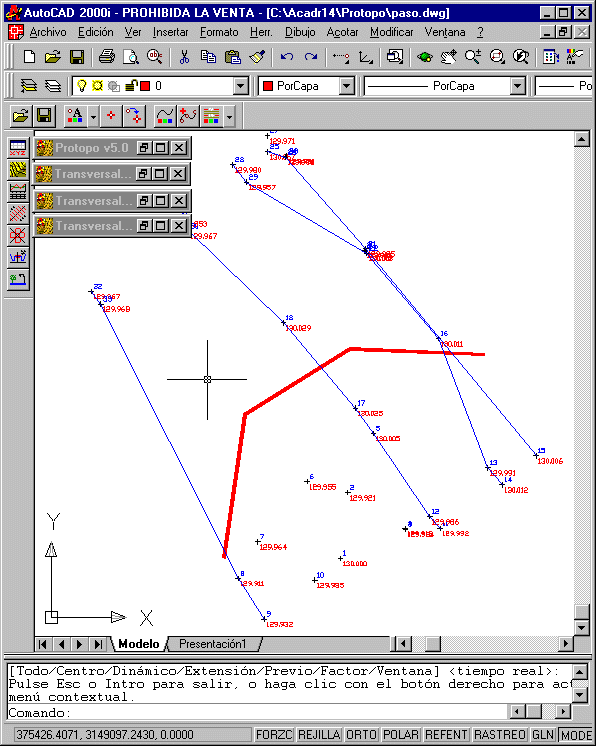Open the Layers manager icon
The image size is (596, 746).
pos(29,86)
